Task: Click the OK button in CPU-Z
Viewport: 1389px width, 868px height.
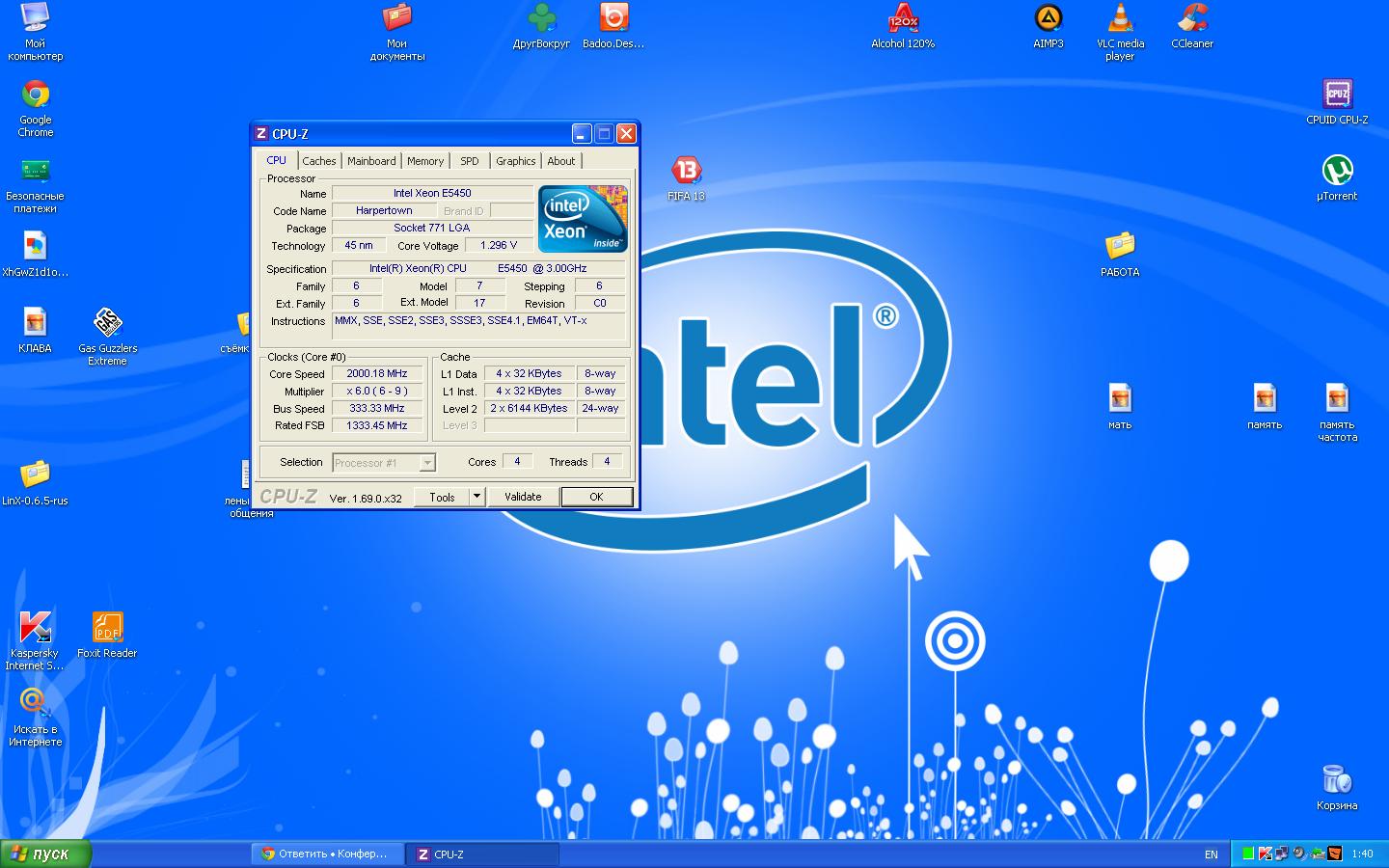Action: click(x=596, y=497)
